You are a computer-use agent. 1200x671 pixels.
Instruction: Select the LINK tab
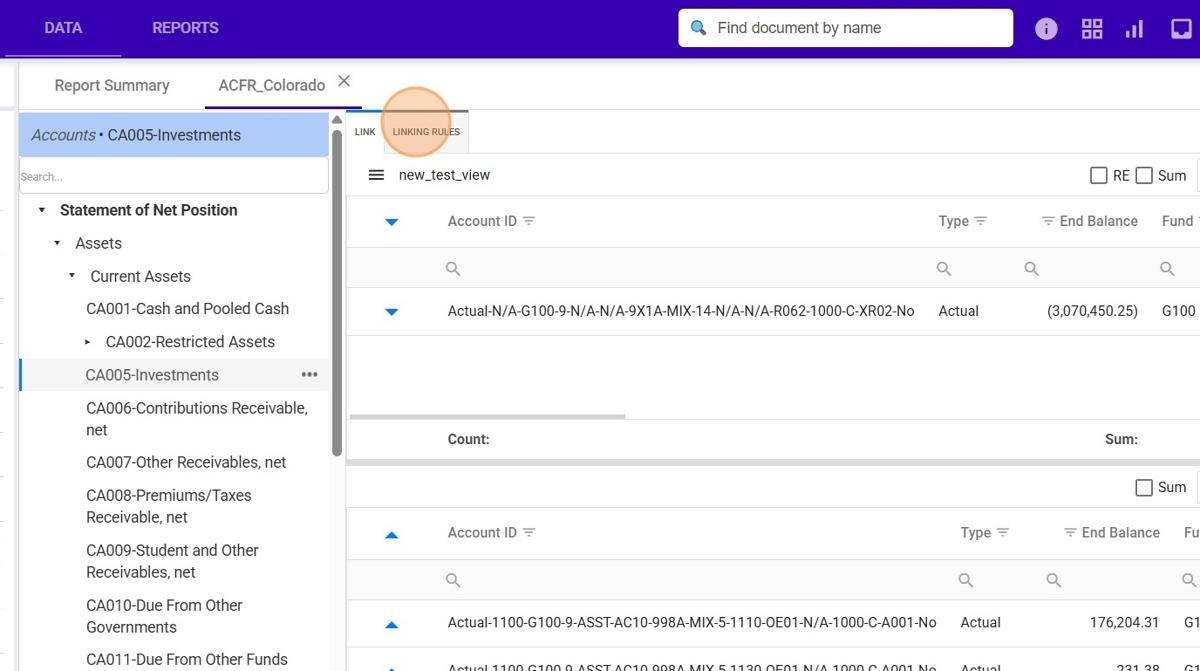(365, 132)
